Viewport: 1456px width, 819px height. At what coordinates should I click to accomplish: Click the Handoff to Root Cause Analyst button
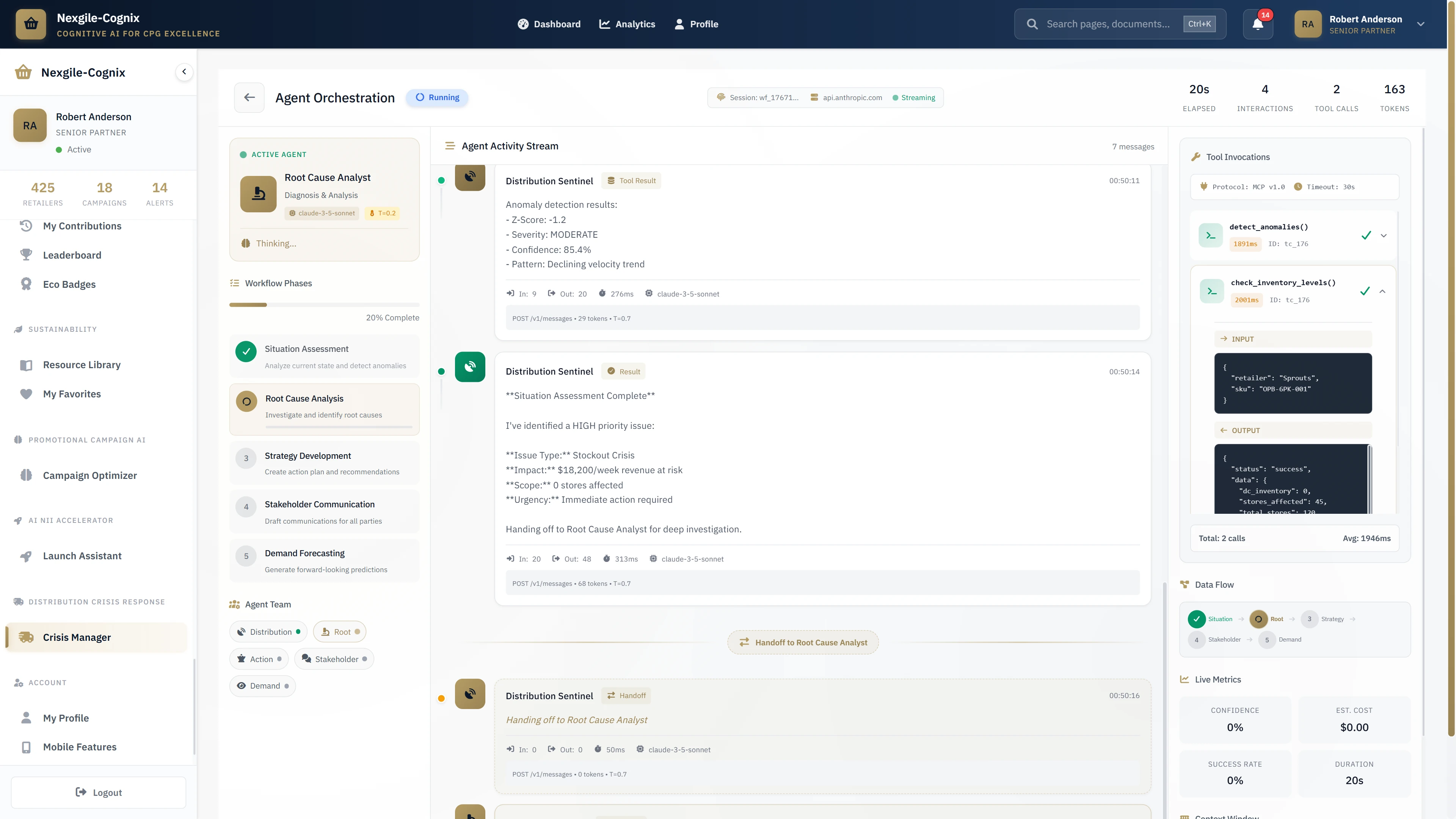[x=803, y=642]
